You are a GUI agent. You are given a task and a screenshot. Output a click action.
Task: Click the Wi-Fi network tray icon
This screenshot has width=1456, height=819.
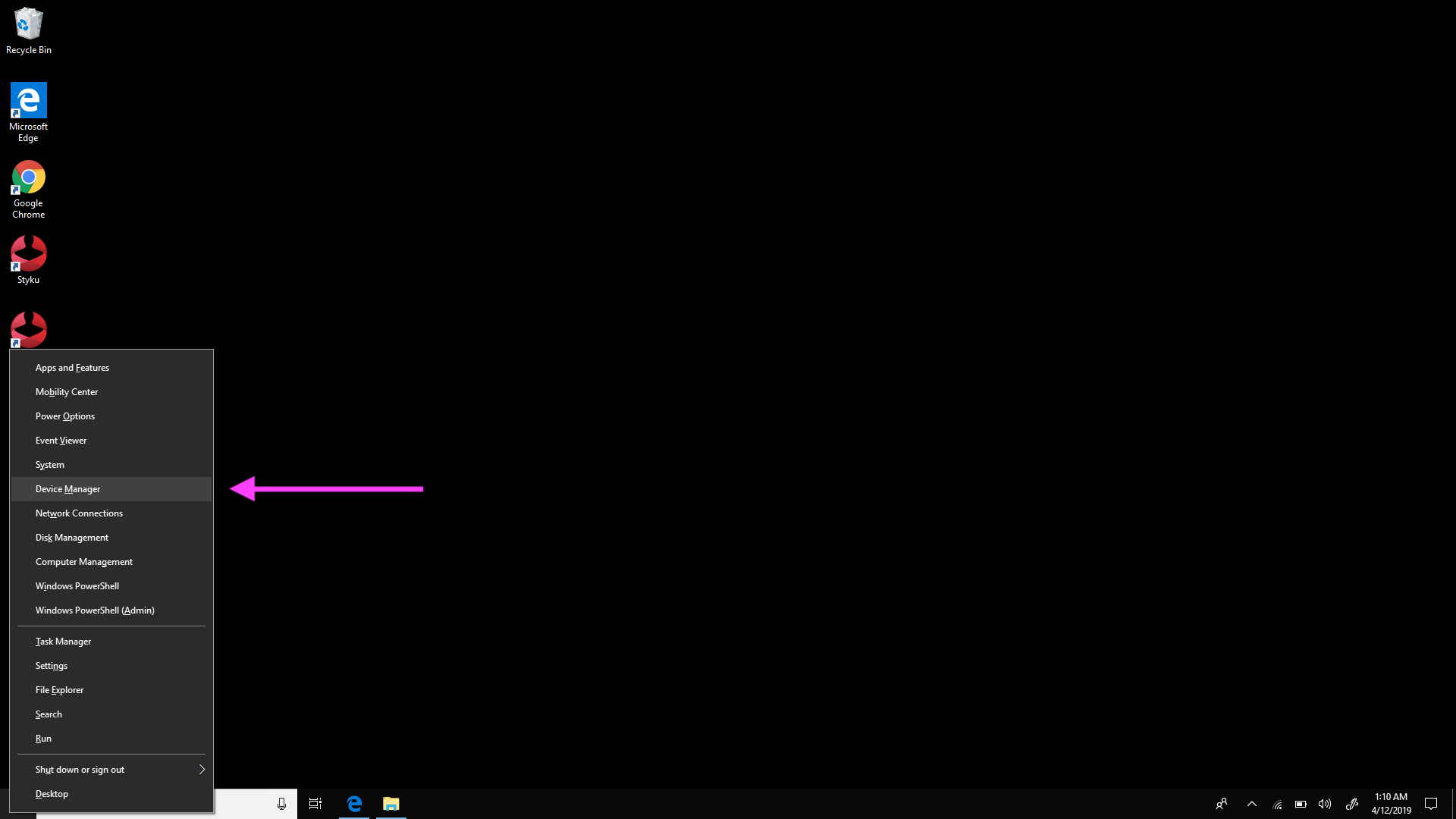[x=1278, y=805]
